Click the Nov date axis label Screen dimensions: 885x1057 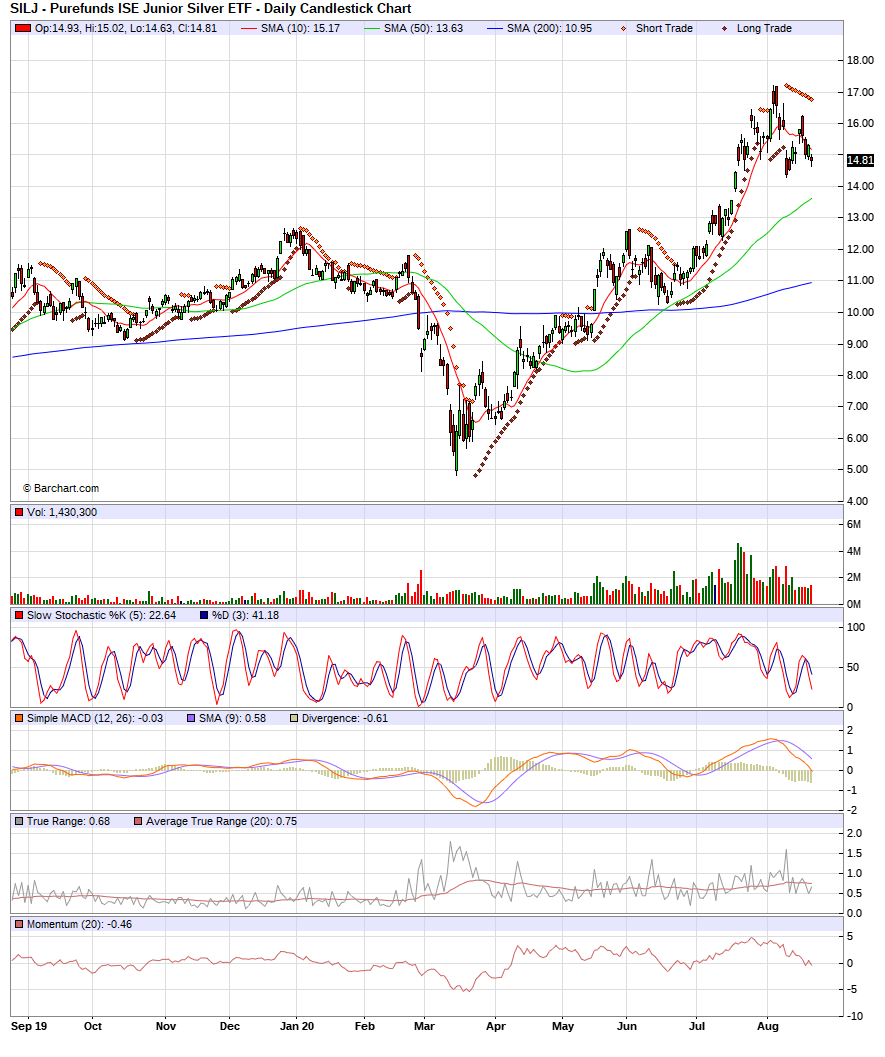[x=166, y=1027]
